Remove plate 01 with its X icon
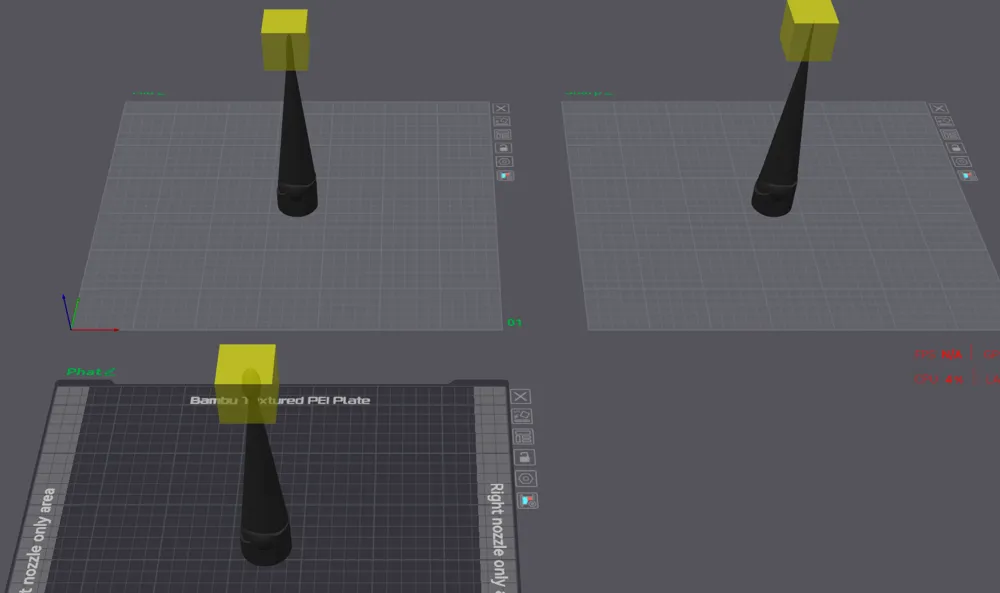 point(501,108)
